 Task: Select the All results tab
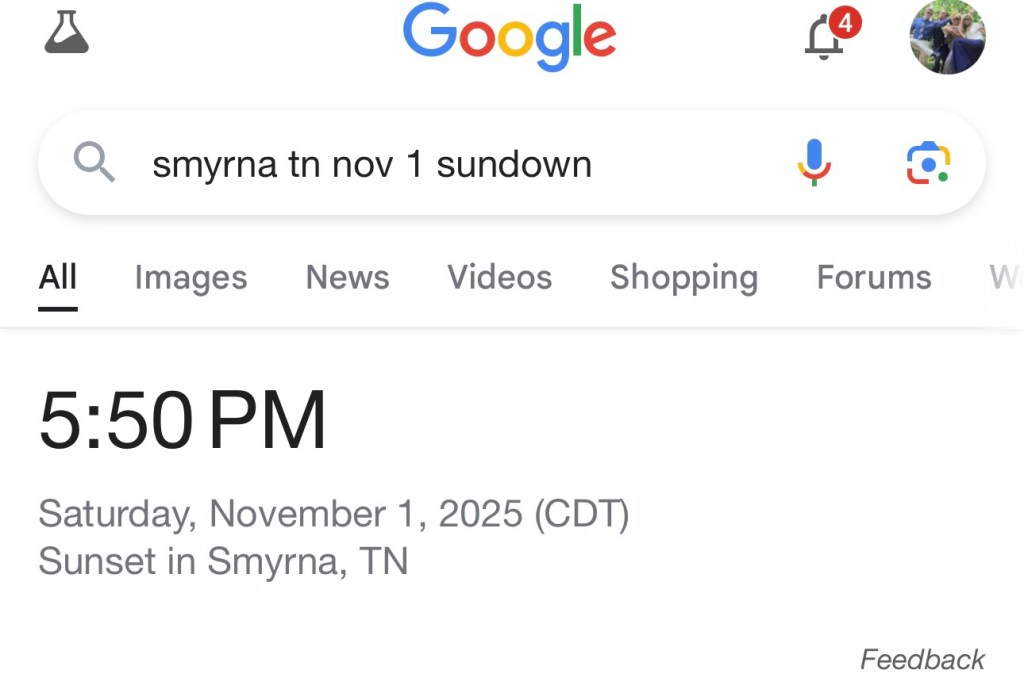58,277
